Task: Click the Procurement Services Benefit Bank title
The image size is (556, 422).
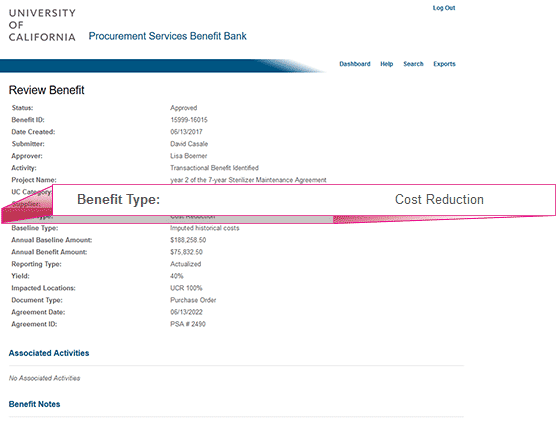Action: 167,36
